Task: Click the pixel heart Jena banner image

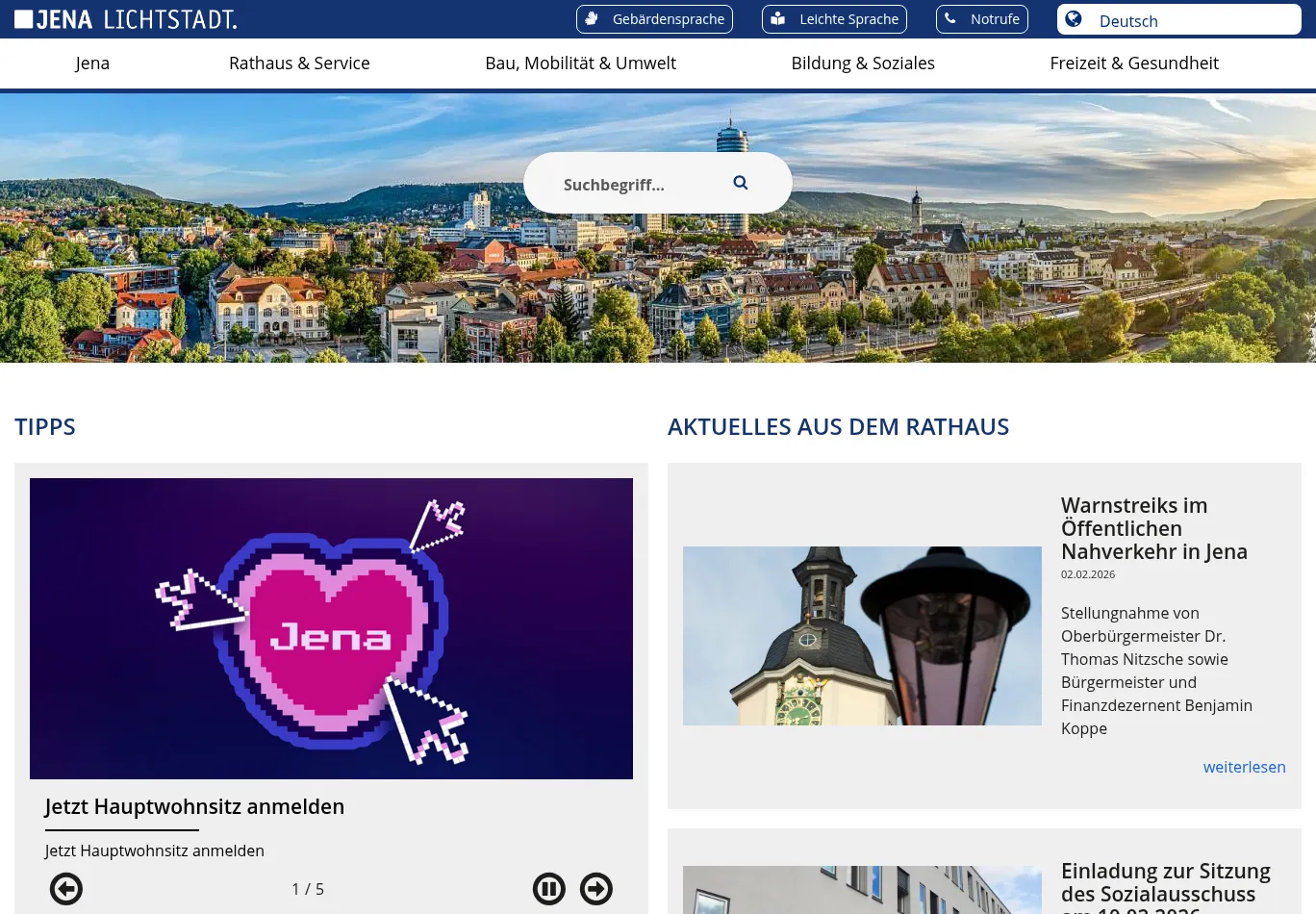Action: coord(331,628)
